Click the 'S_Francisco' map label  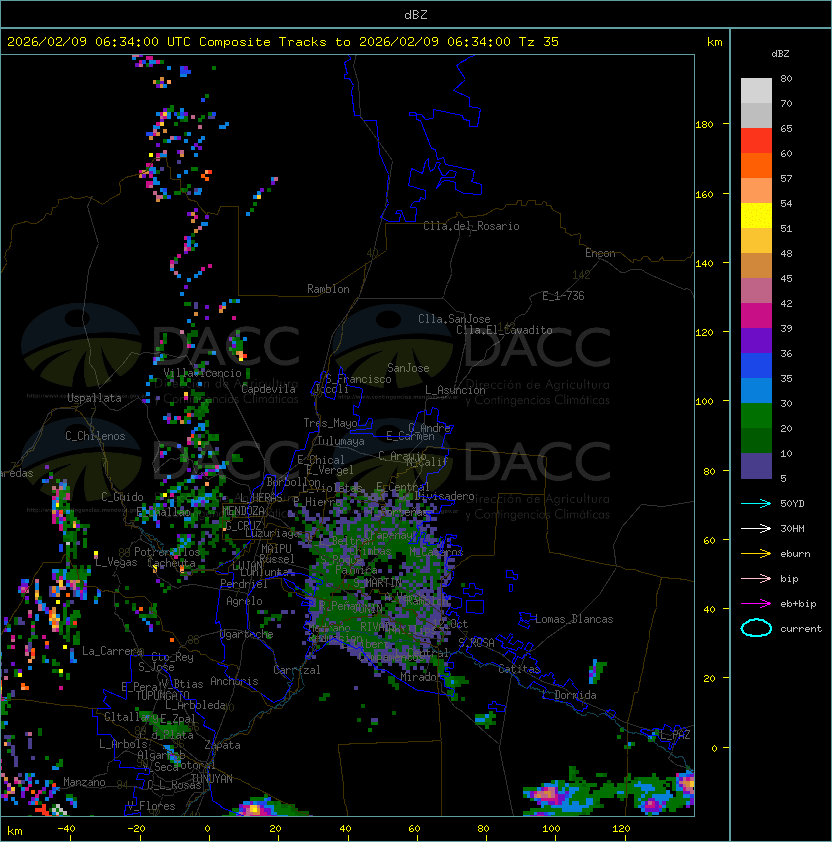coord(358,379)
